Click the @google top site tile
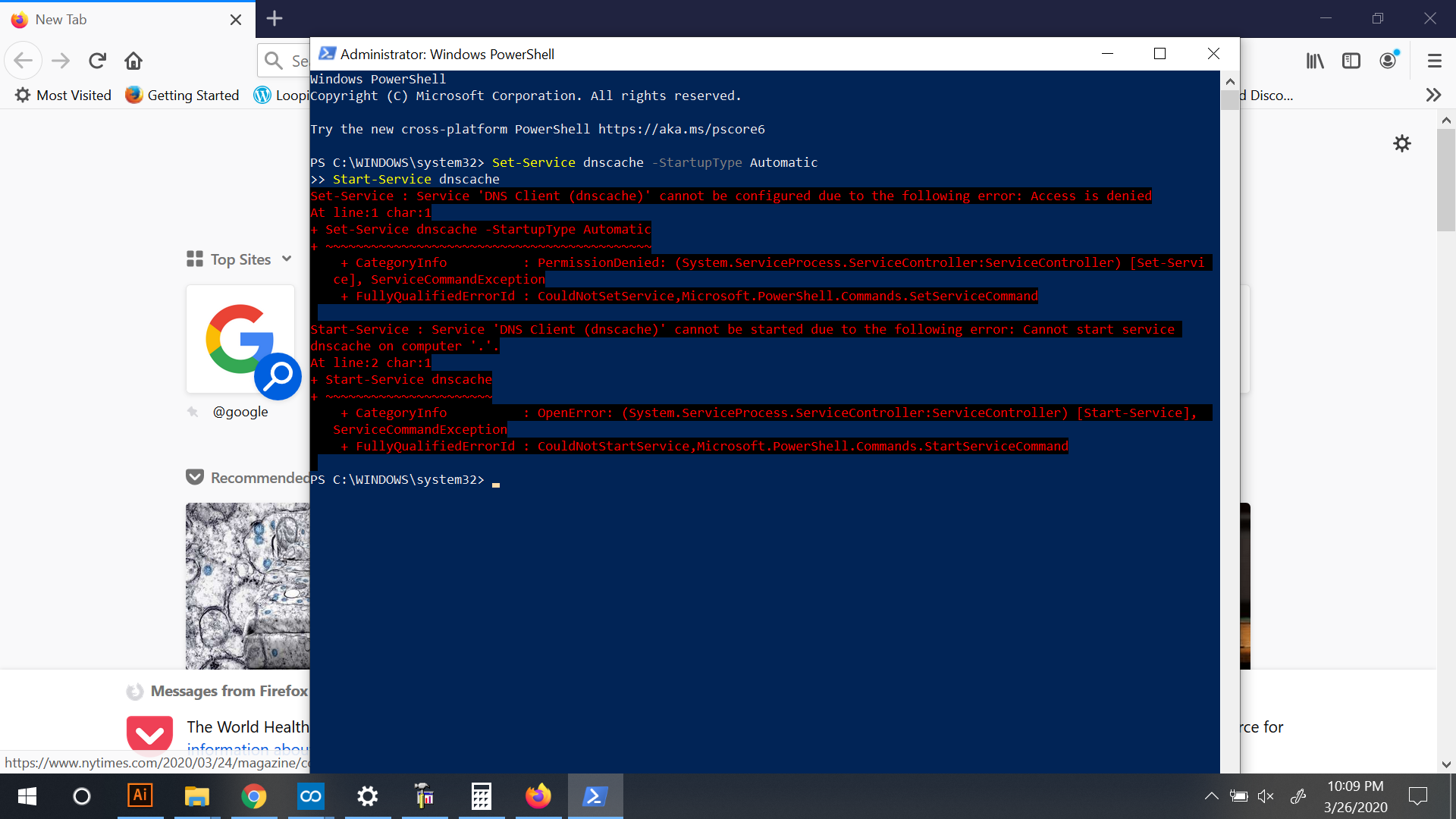The height and width of the screenshot is (819, 1456). (x=240, y=340)
